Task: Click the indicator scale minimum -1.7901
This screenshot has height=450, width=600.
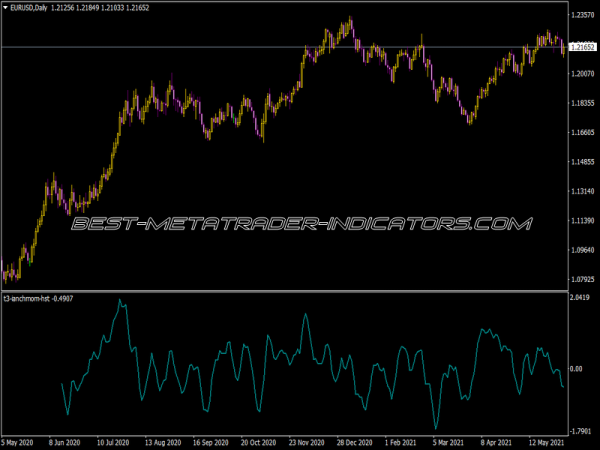Action: [580, 432]
